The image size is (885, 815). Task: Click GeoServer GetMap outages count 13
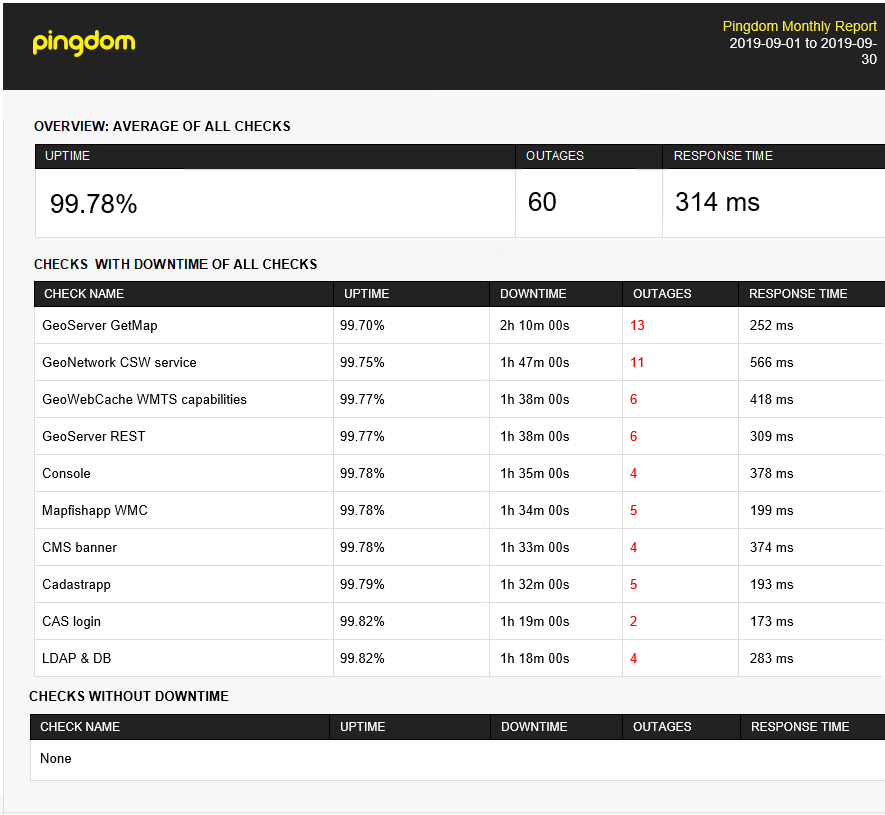tap(637, 325)
